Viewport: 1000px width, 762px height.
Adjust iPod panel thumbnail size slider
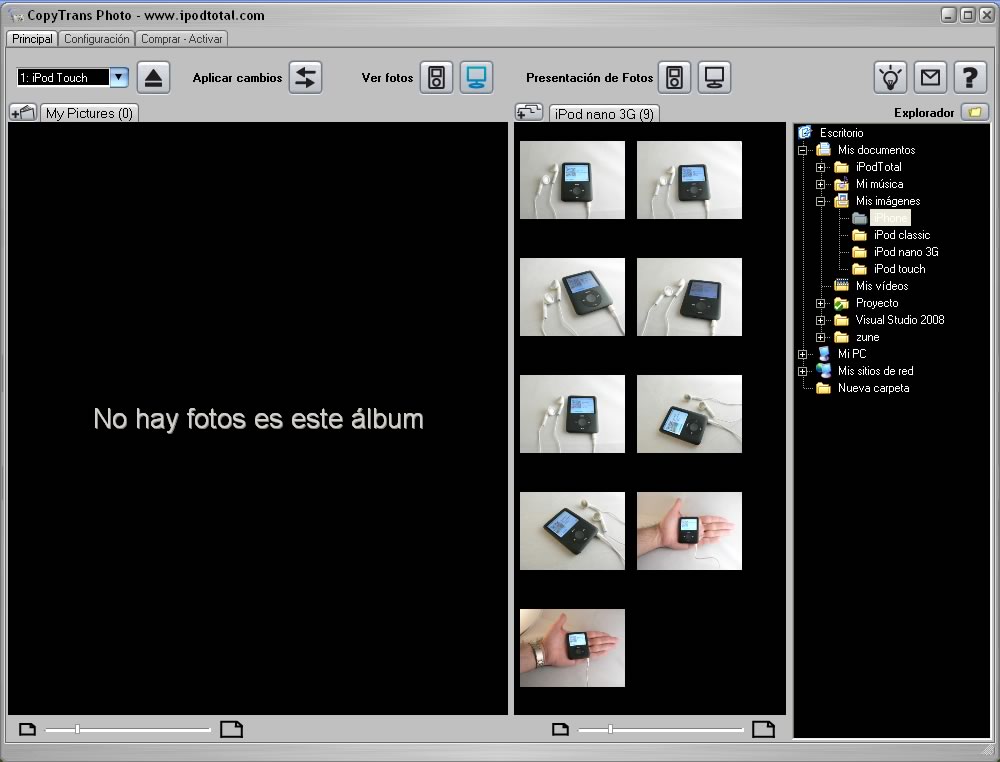point(610,729)
